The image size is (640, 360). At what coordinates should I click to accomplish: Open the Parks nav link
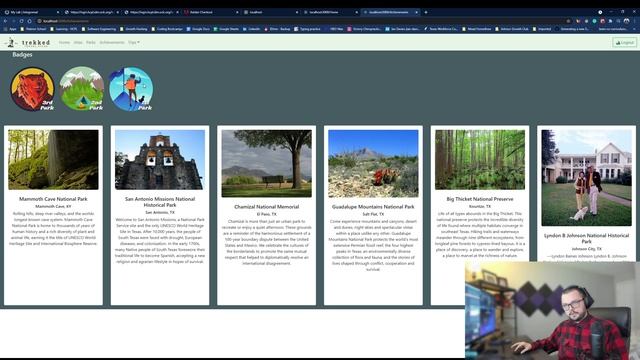(91, 42)
